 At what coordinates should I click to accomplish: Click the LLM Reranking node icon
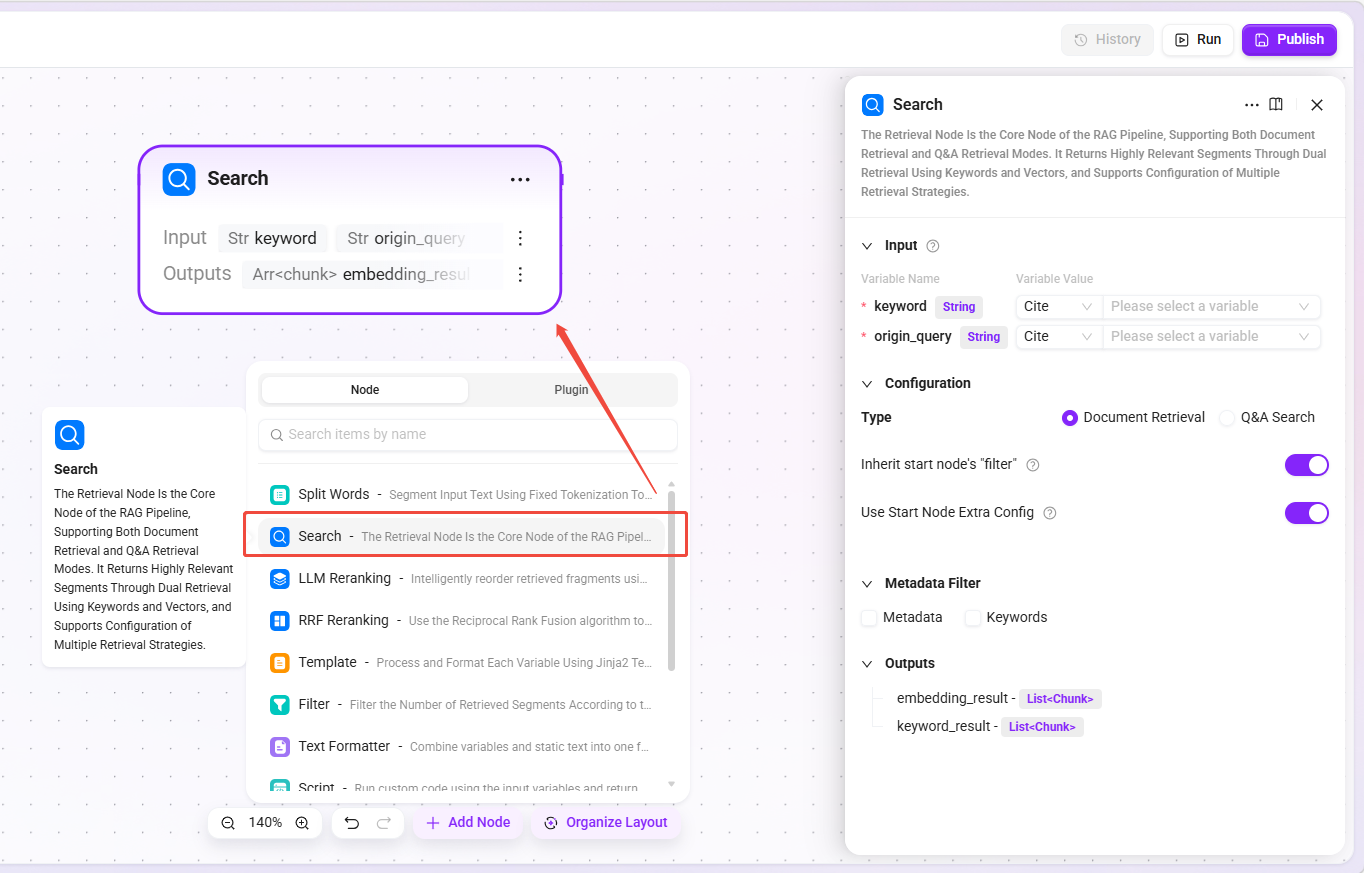[280, 578]
